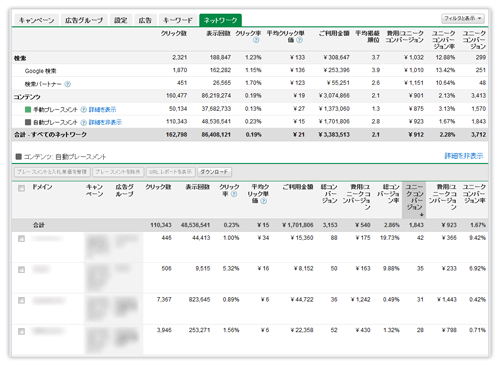
Task: Check the row with 7,367 clicks
Action: click(x=21, y=300)
